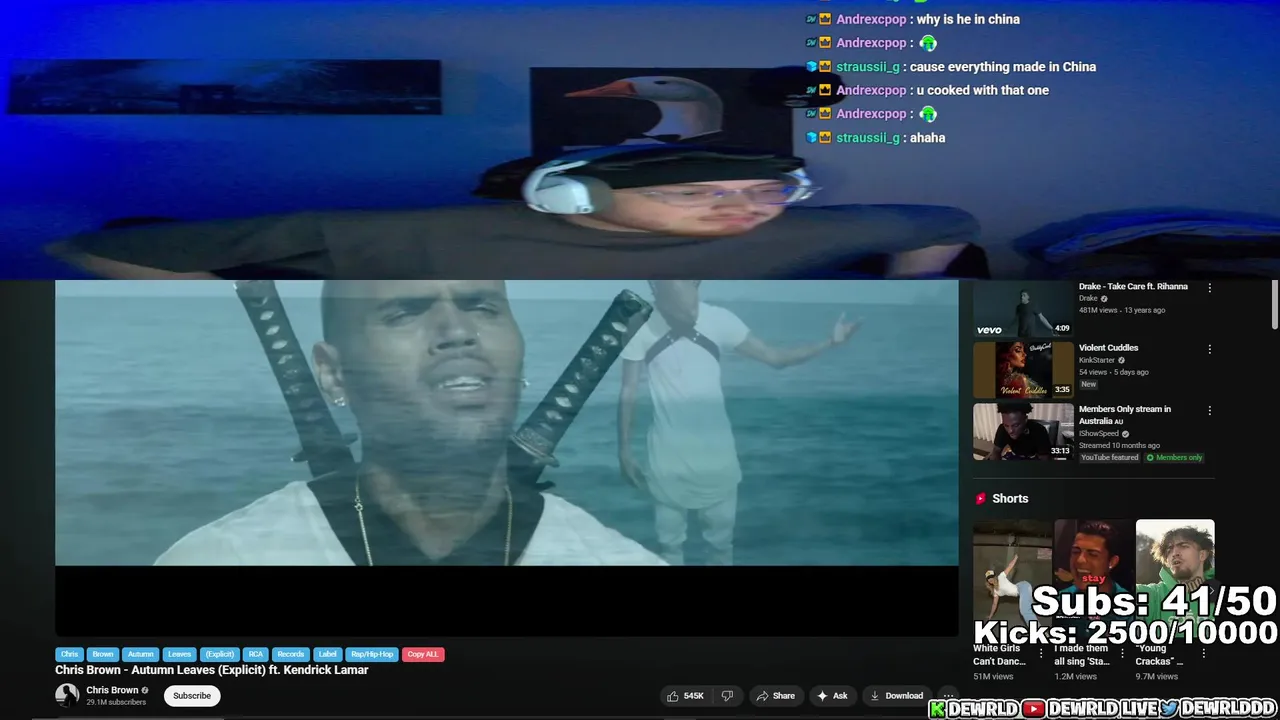Open 'Members Only stream in Australia' title
The image size is (1280, 720).
pos(1125,415)
